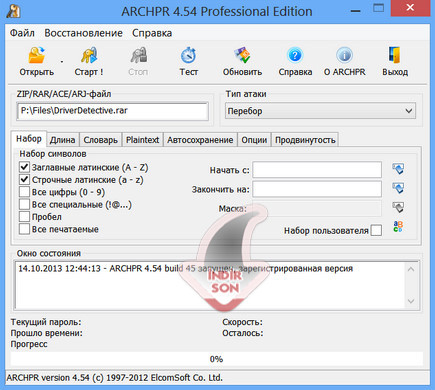The image size is (435, 390).
Task: Enable Все цифры (0 - 9) checkbox
Action: (24, 192)
